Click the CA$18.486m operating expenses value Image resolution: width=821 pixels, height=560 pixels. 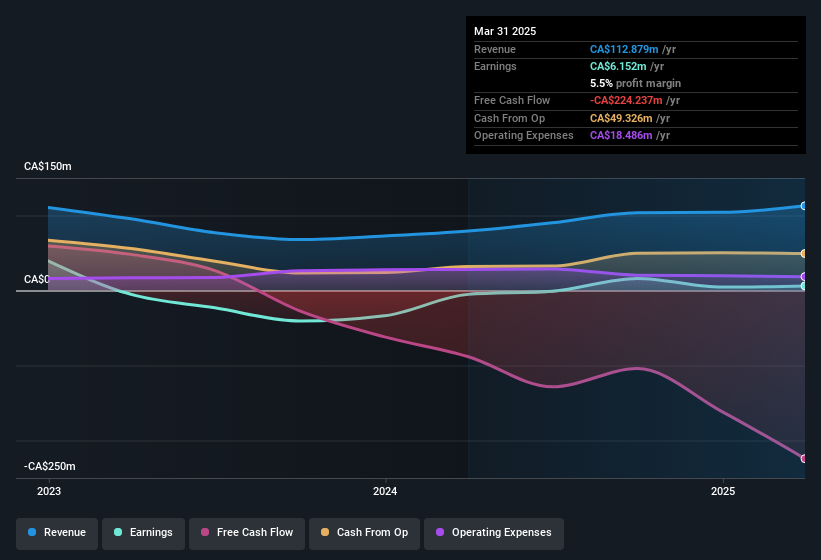621,136
